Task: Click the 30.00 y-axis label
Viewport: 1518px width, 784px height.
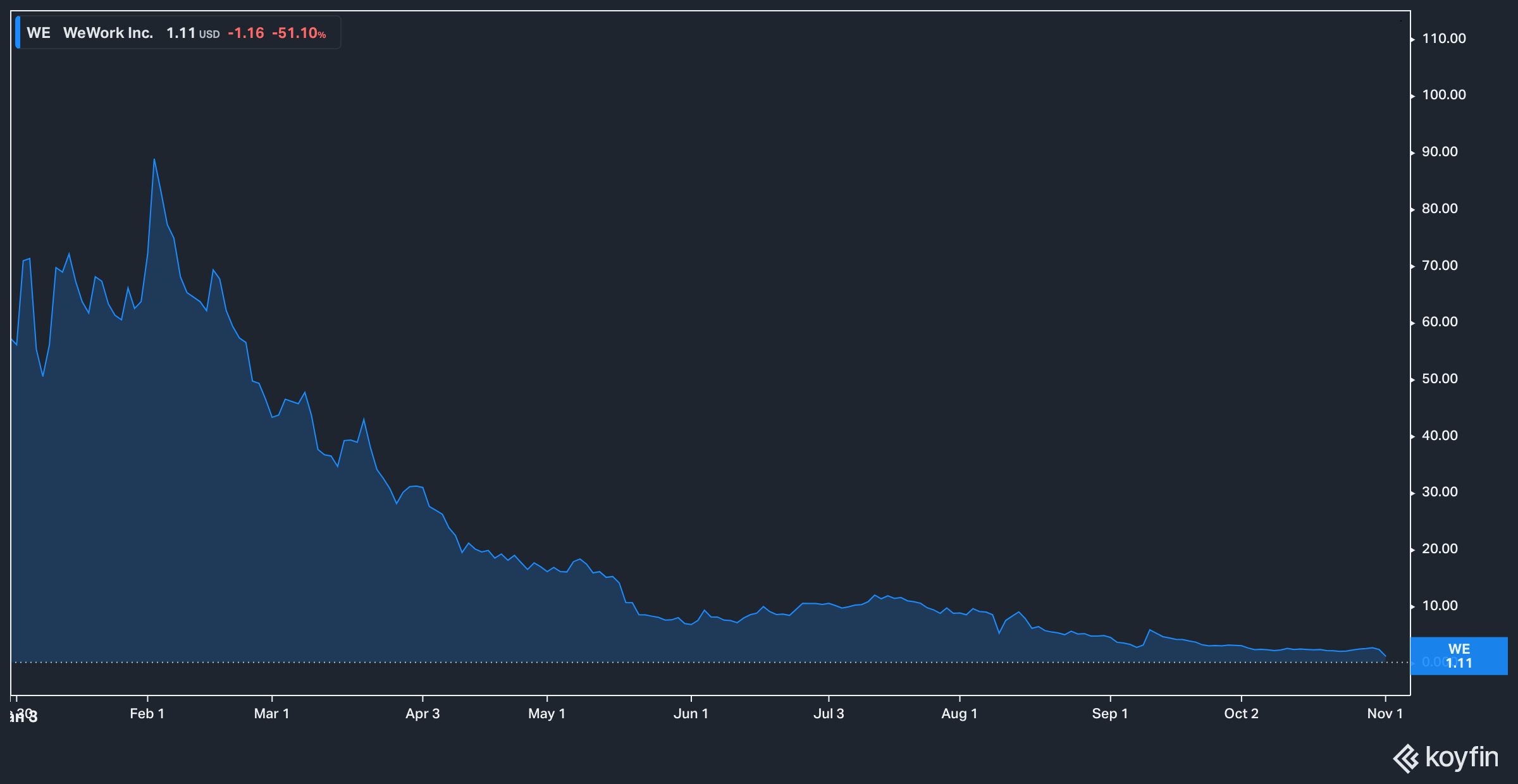Action: [x=1440, y=492]
